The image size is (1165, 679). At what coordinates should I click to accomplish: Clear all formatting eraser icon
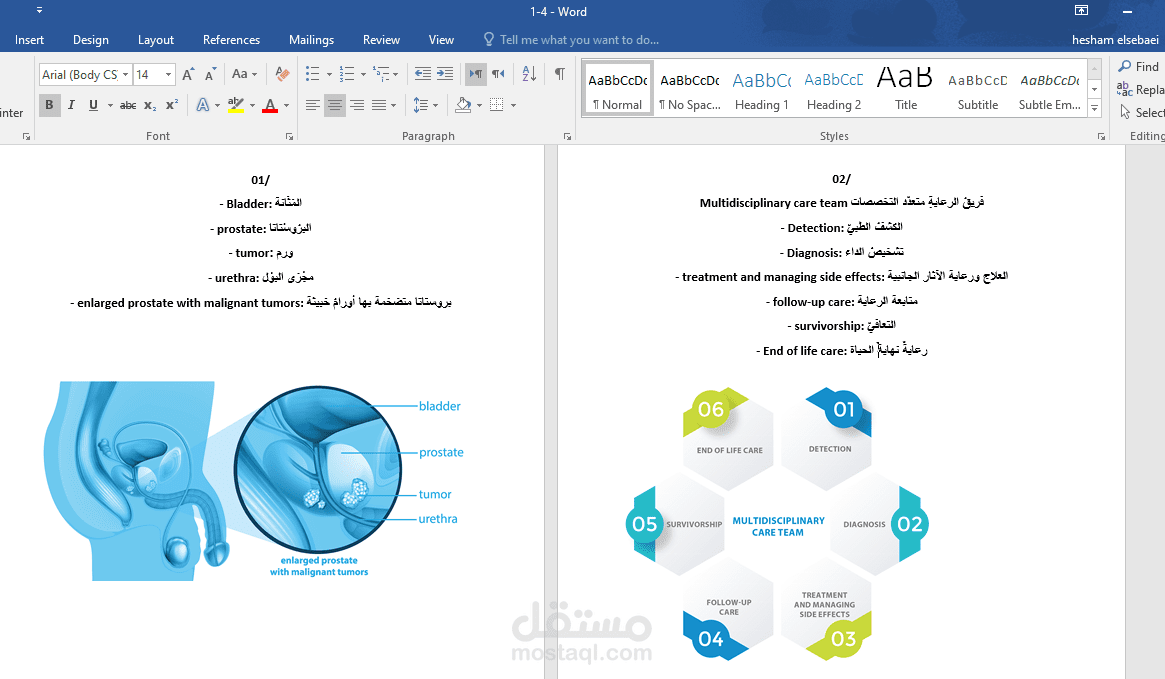coord(282,74)
